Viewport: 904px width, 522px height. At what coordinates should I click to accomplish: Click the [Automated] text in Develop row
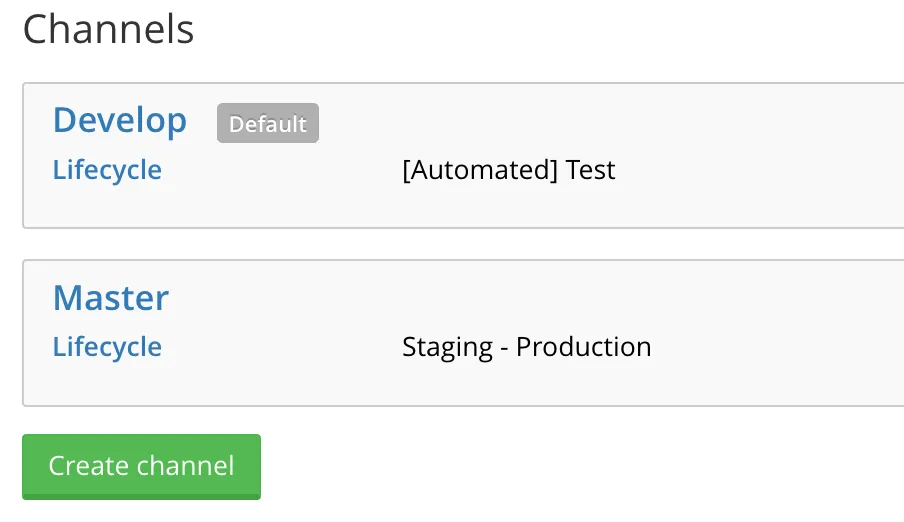(479, 170)
